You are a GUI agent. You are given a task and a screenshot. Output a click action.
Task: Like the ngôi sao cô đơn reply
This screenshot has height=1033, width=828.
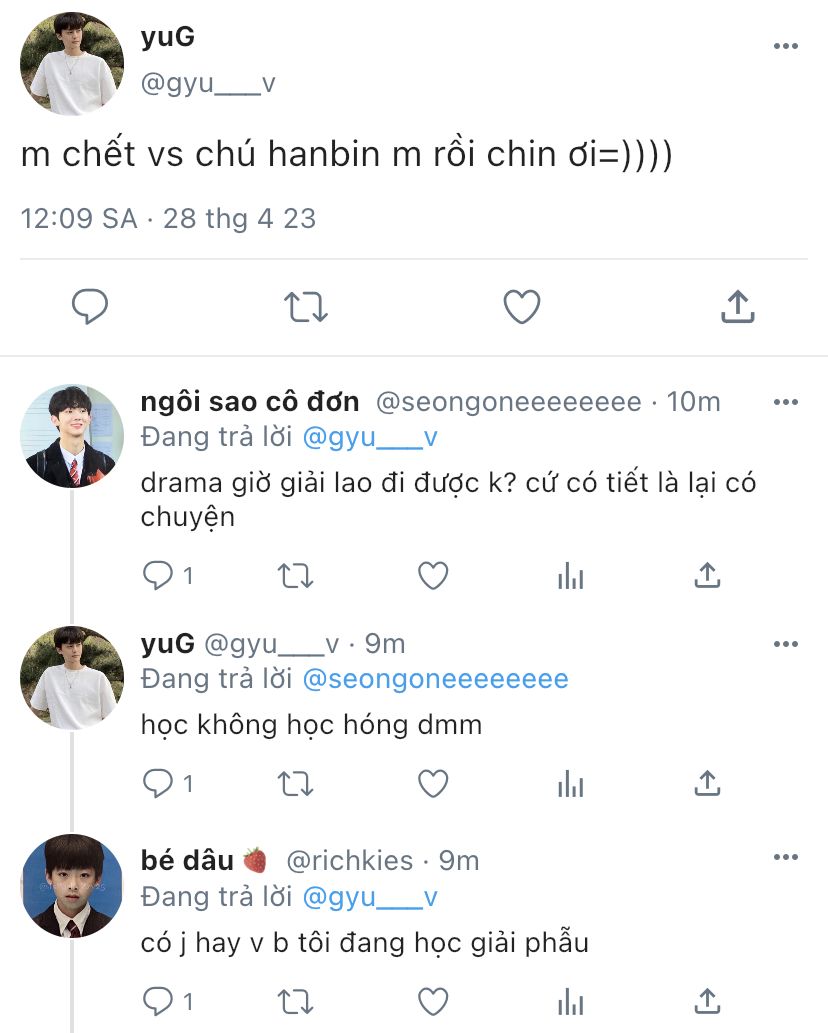click(433, 576)
